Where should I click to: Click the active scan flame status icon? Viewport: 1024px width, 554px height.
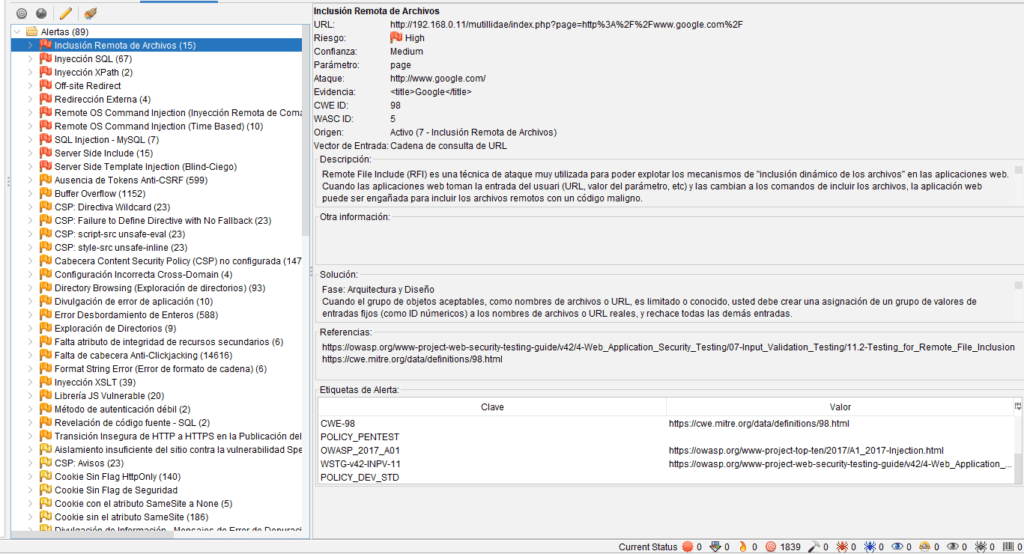(x=741, y=547)
